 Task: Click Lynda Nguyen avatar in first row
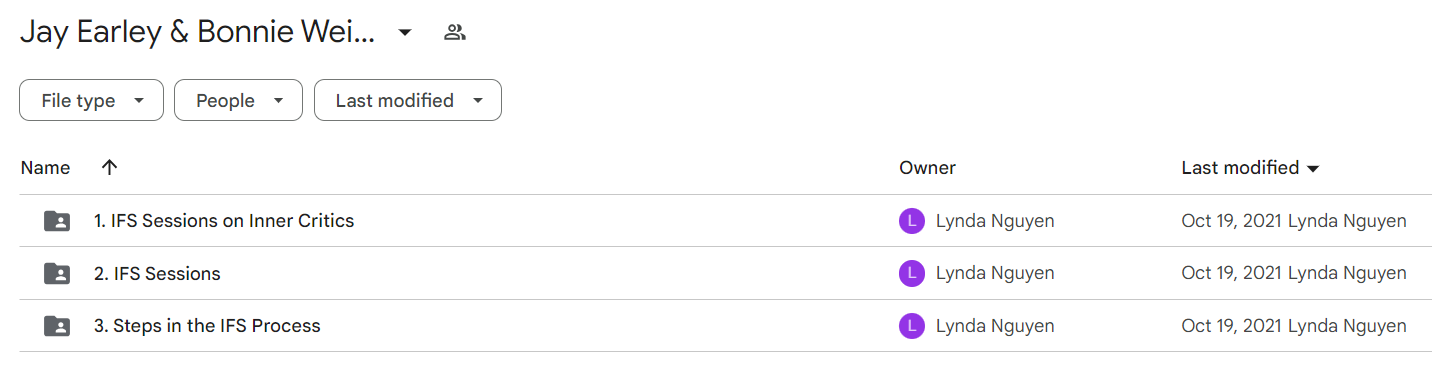pyautogui.click(x=911, y=221)
